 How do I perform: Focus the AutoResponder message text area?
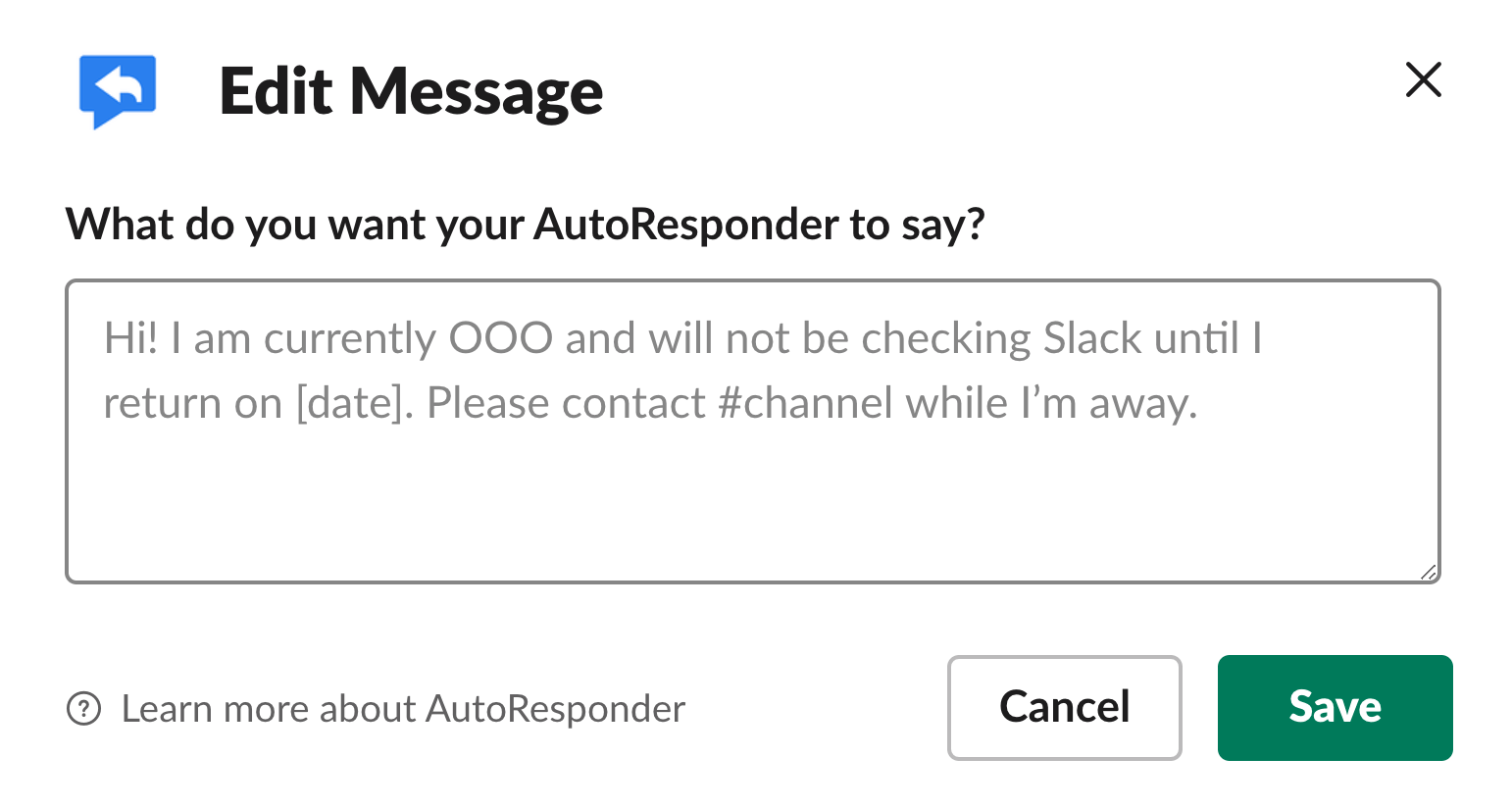(x=753, y=431)
